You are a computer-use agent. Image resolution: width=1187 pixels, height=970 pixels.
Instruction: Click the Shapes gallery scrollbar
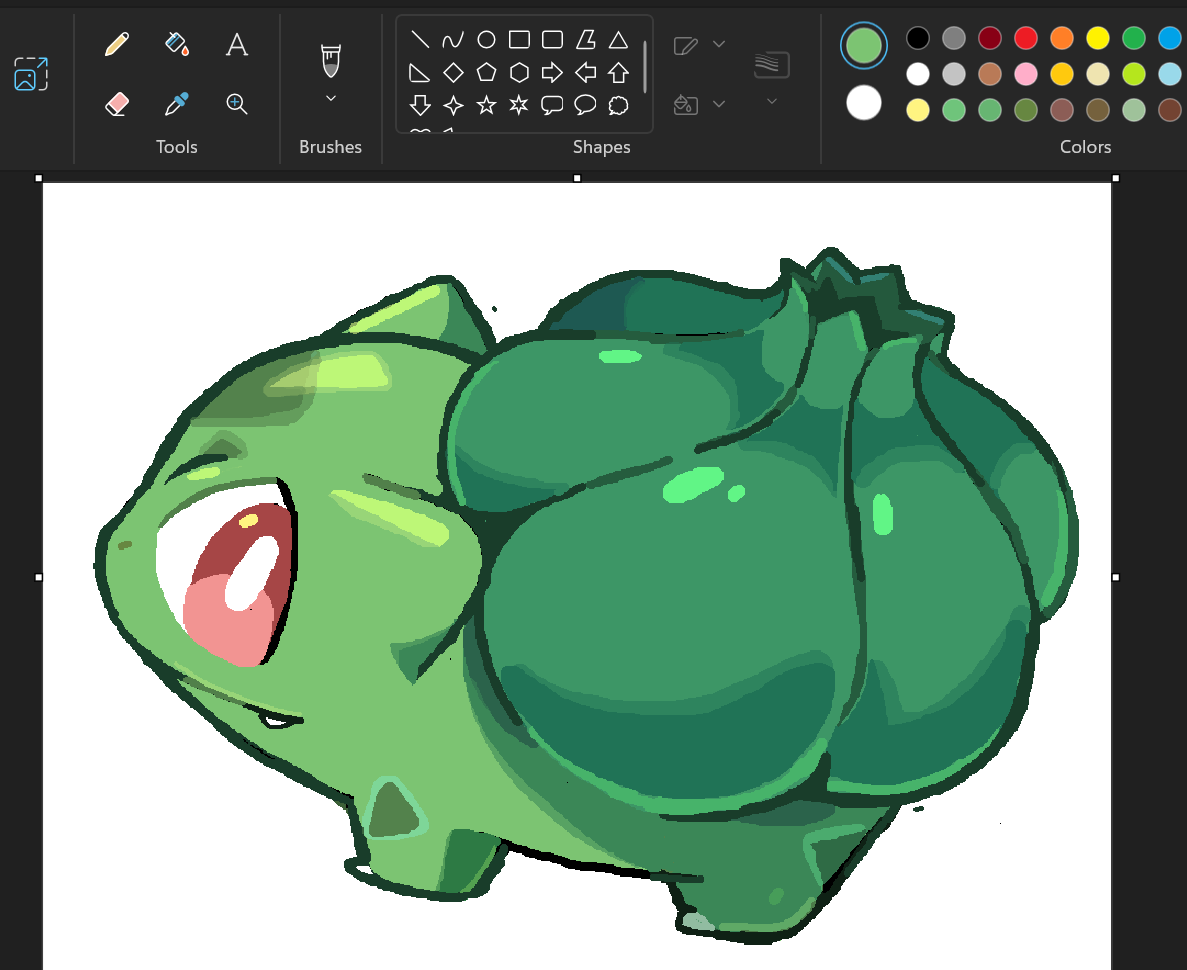click(x=645, y=67)
